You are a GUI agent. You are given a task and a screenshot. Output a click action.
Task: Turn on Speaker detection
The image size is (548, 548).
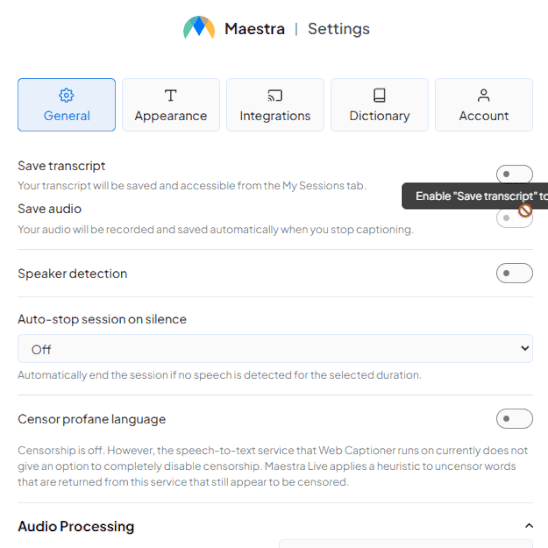click(514, 273)
